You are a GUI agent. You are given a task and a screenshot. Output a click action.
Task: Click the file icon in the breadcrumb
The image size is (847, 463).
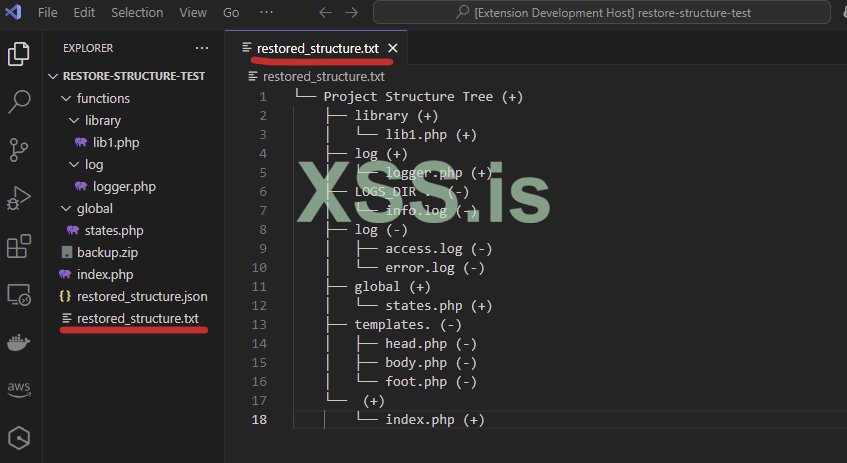(253, 76)
